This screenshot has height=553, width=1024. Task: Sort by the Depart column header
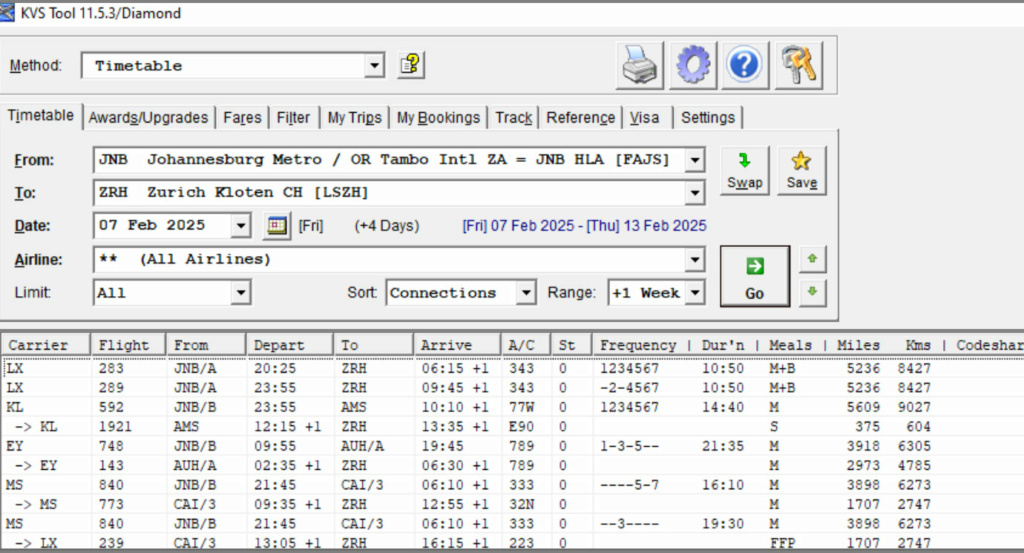click(289, 345)
